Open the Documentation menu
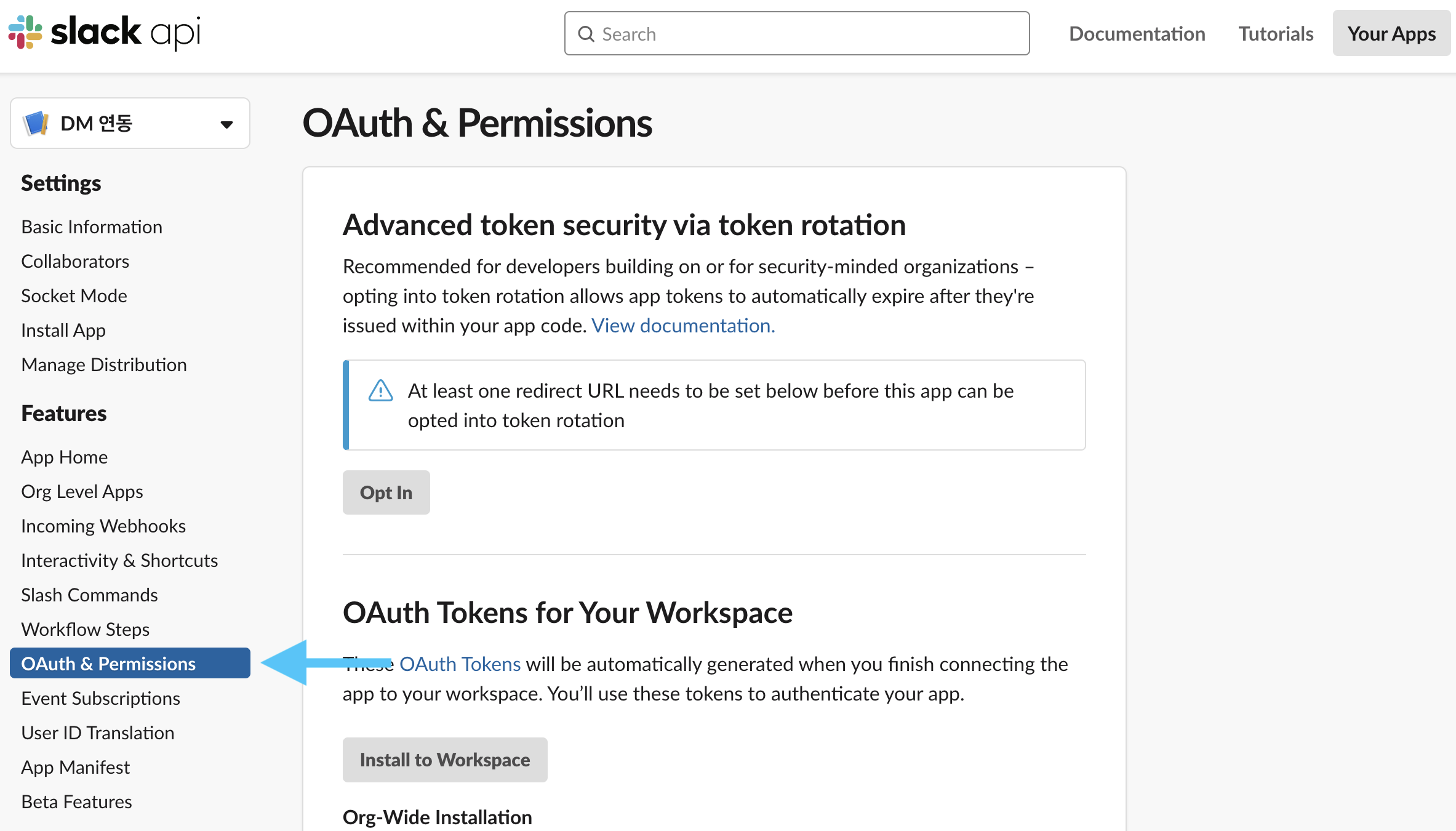Image resolution: width=1456 pixels, height=831 pixels. click(1137, 34)
